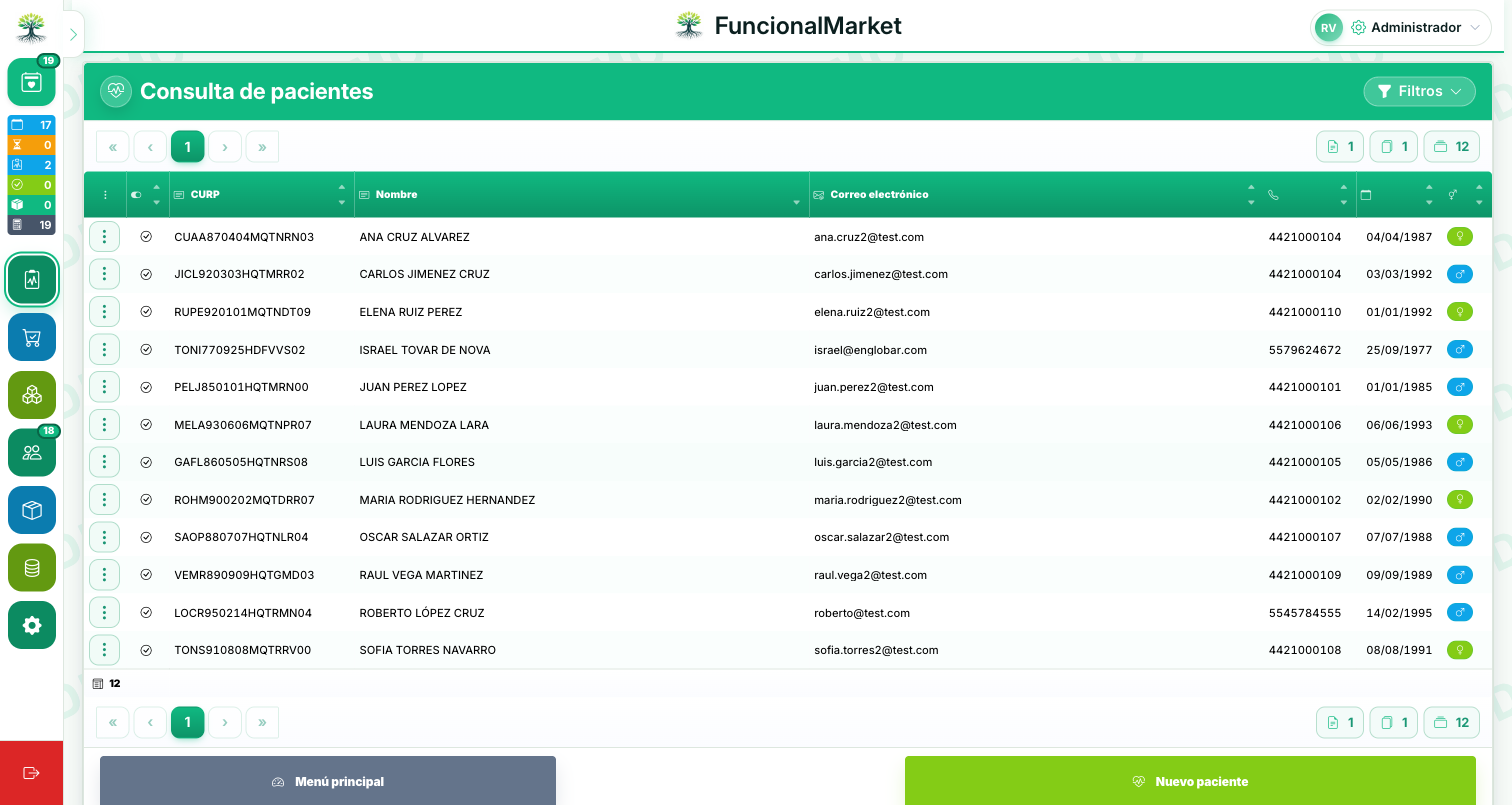
Task: Open the row menu for JUAN PEREZ LOPEZ
Action: point(104,387)
